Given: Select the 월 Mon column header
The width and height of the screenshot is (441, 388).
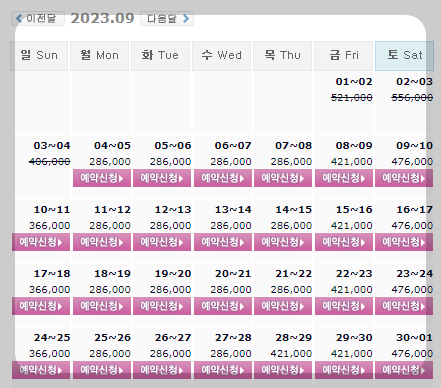Looking at the screenshot, I should [99, 56].
